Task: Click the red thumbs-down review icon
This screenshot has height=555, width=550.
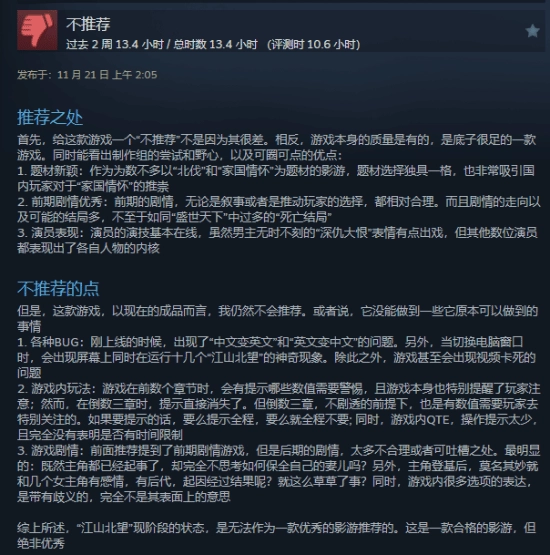Action: tap(37, 30)
